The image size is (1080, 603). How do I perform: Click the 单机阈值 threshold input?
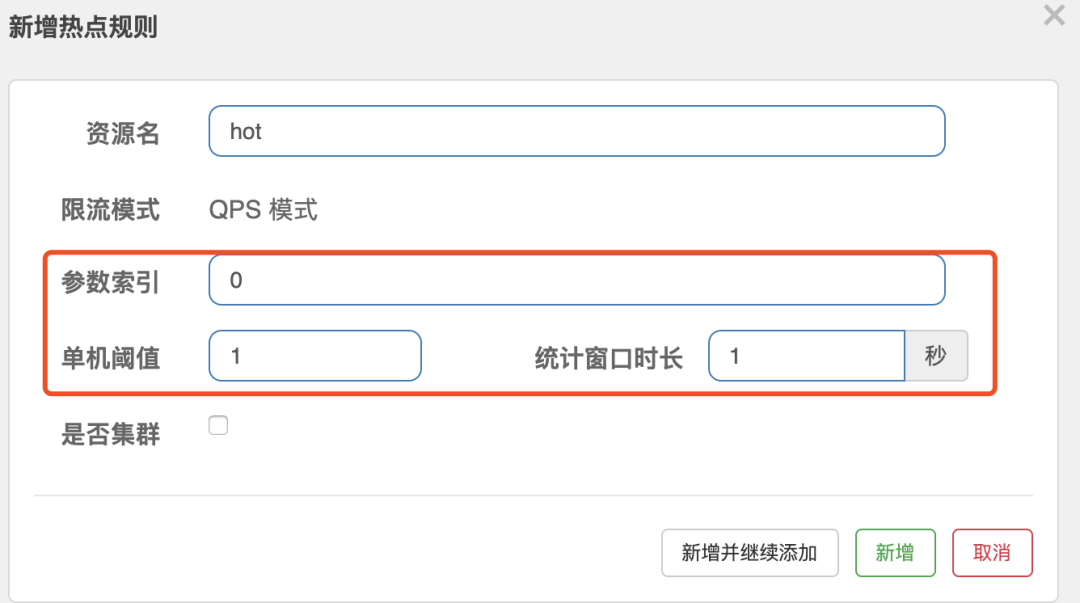coord(315,356)
